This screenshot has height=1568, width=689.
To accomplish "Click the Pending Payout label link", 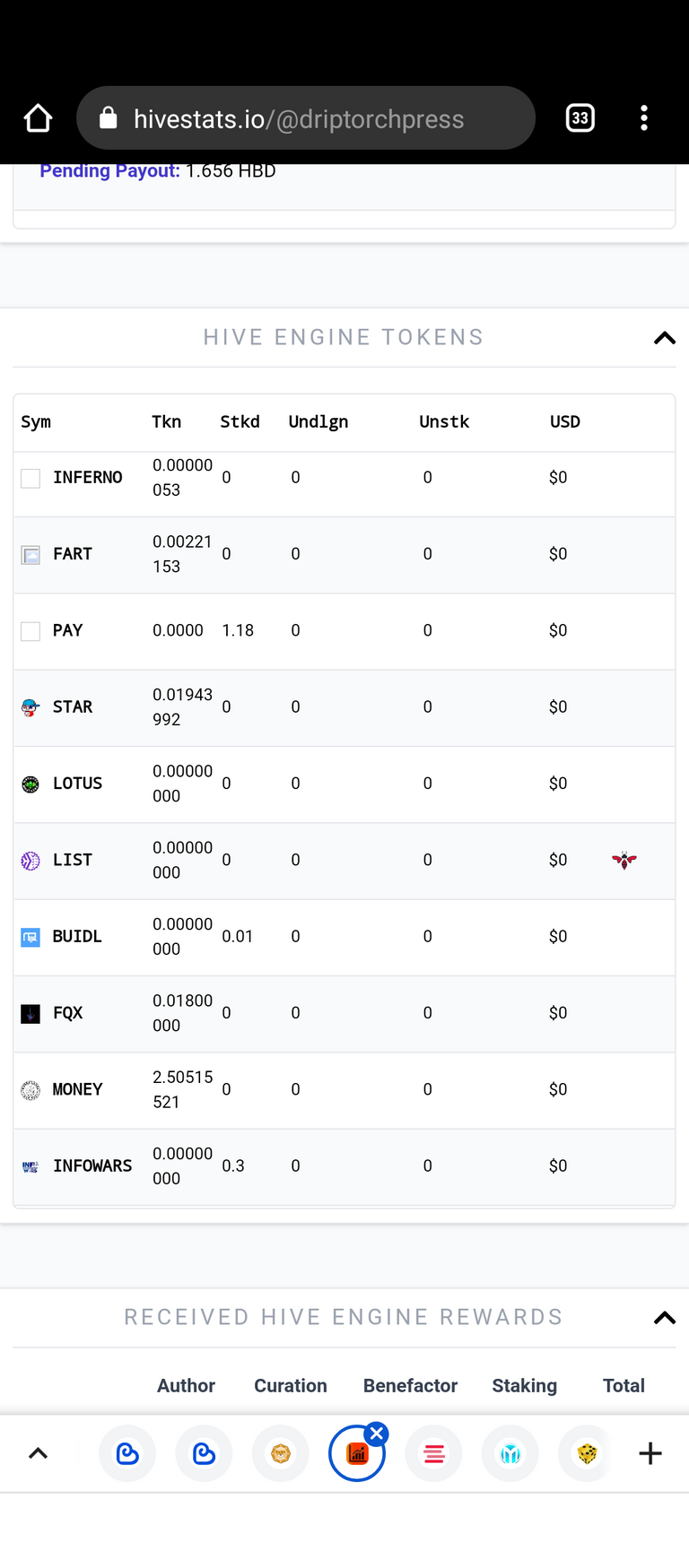I will click(109, 171).
